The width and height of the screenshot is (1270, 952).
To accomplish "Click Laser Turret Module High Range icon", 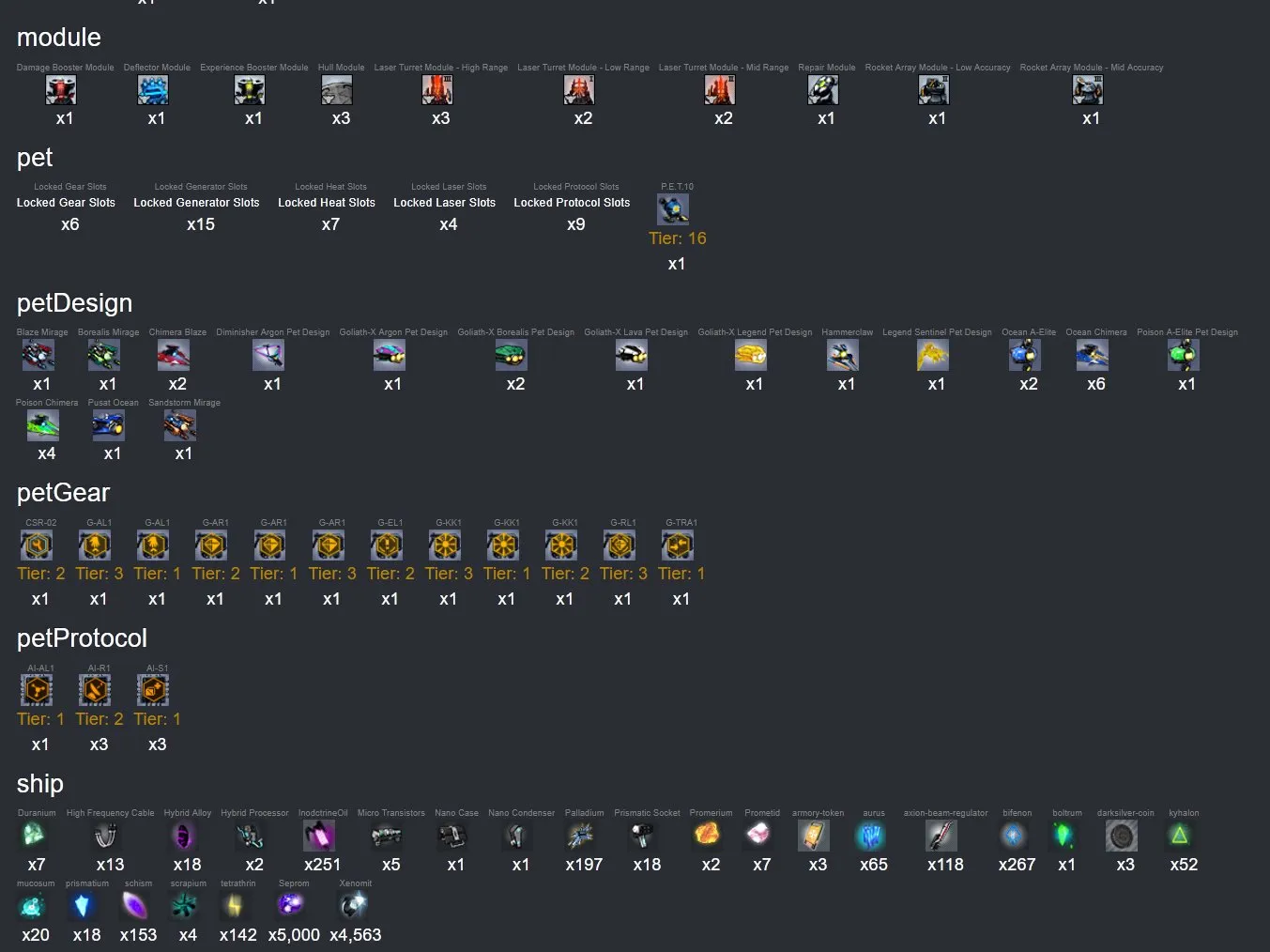I will pos(437,90).
